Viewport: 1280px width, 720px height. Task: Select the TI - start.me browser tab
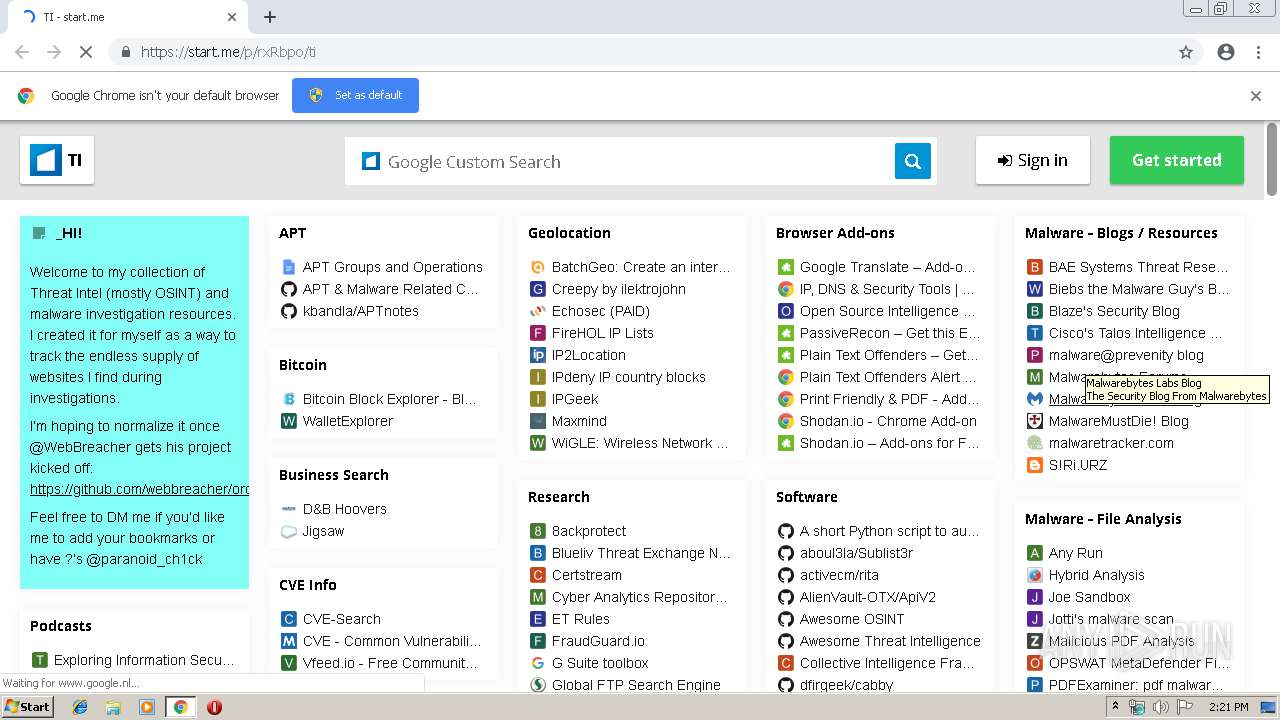point(130,17)
